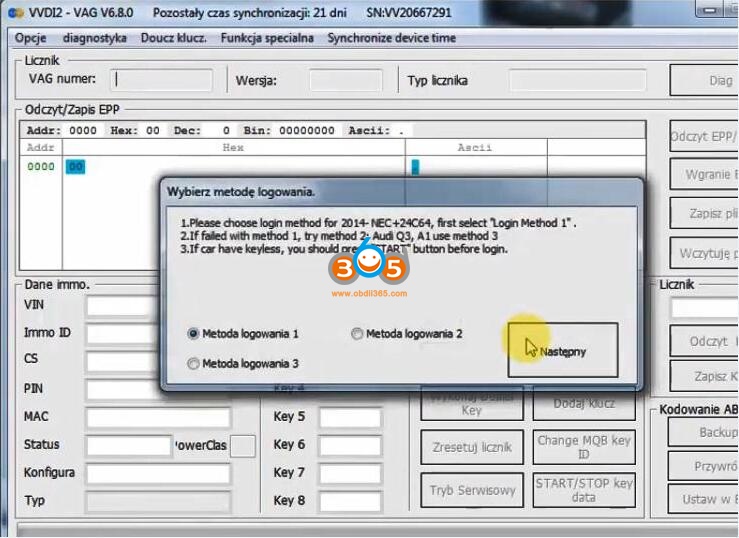Select Metoda logowania 1 radio button

pyautogui.click(x=243, y=334)
